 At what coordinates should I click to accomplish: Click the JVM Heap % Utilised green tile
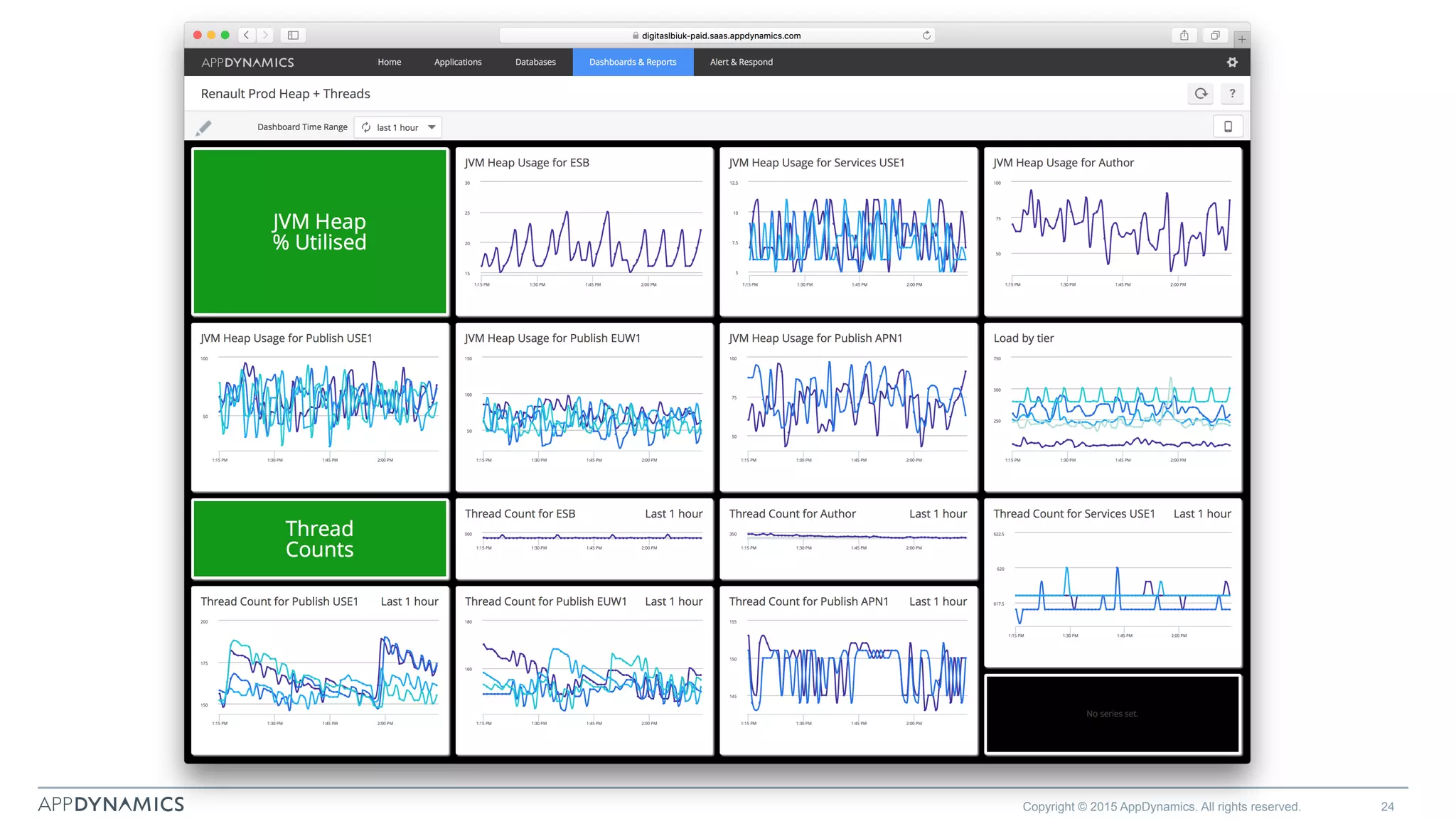(320, 232)
